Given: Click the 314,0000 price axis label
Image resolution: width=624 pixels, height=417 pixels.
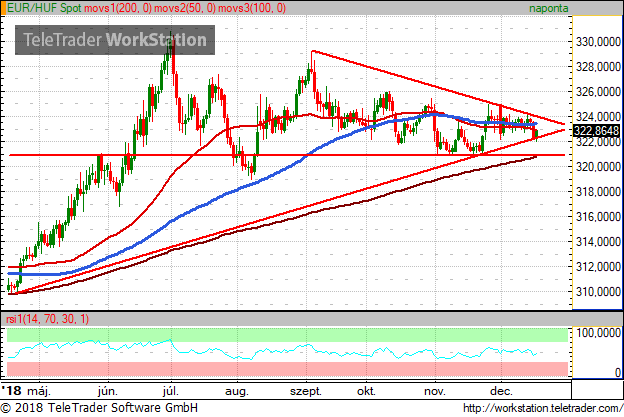Looking at the screenshot, I should coord(598,242).
